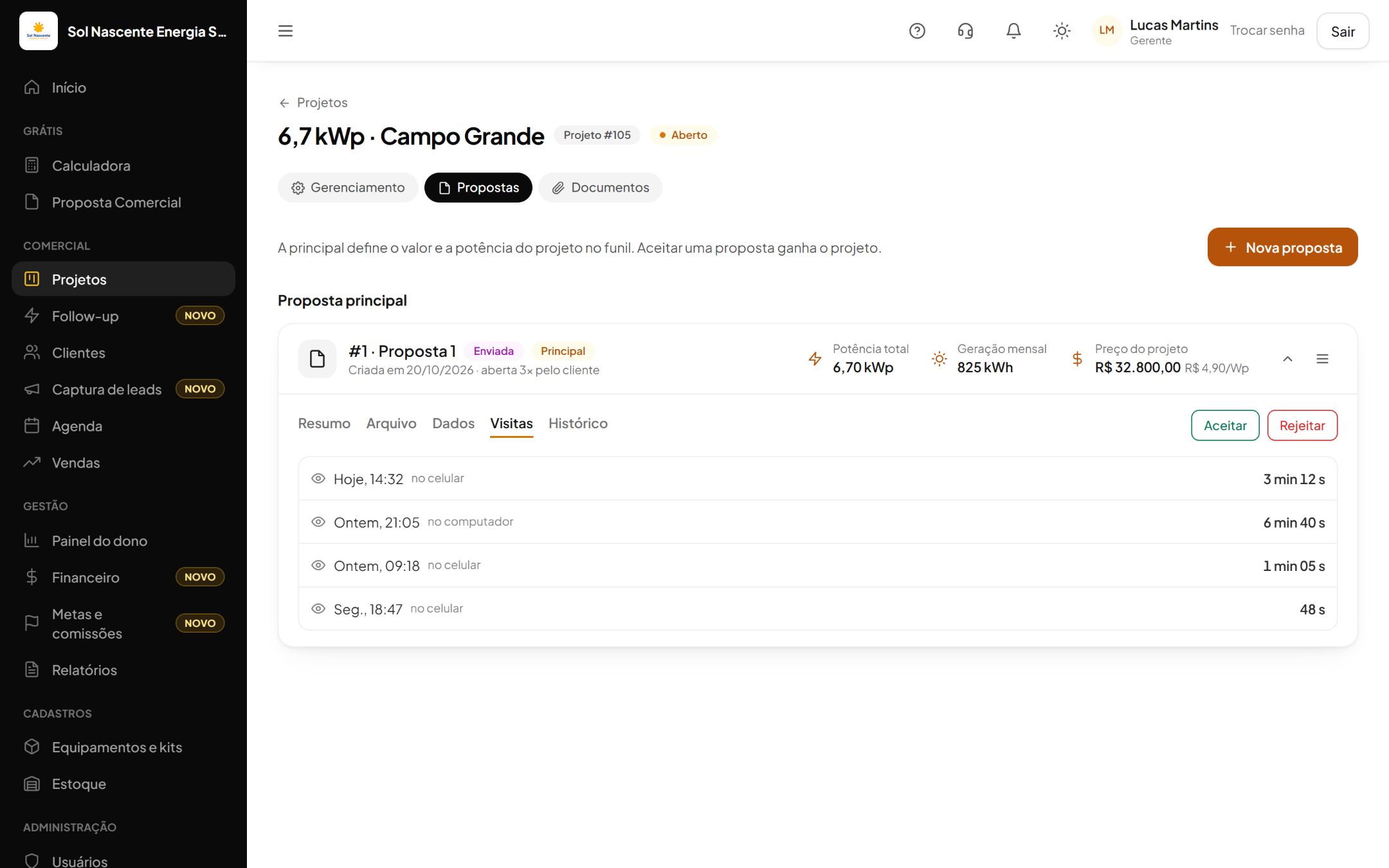Viewport: 1389px width, 868px height.
Task: Click the eye icon on Seg., 18:47 visit
Action: (318, 609)
